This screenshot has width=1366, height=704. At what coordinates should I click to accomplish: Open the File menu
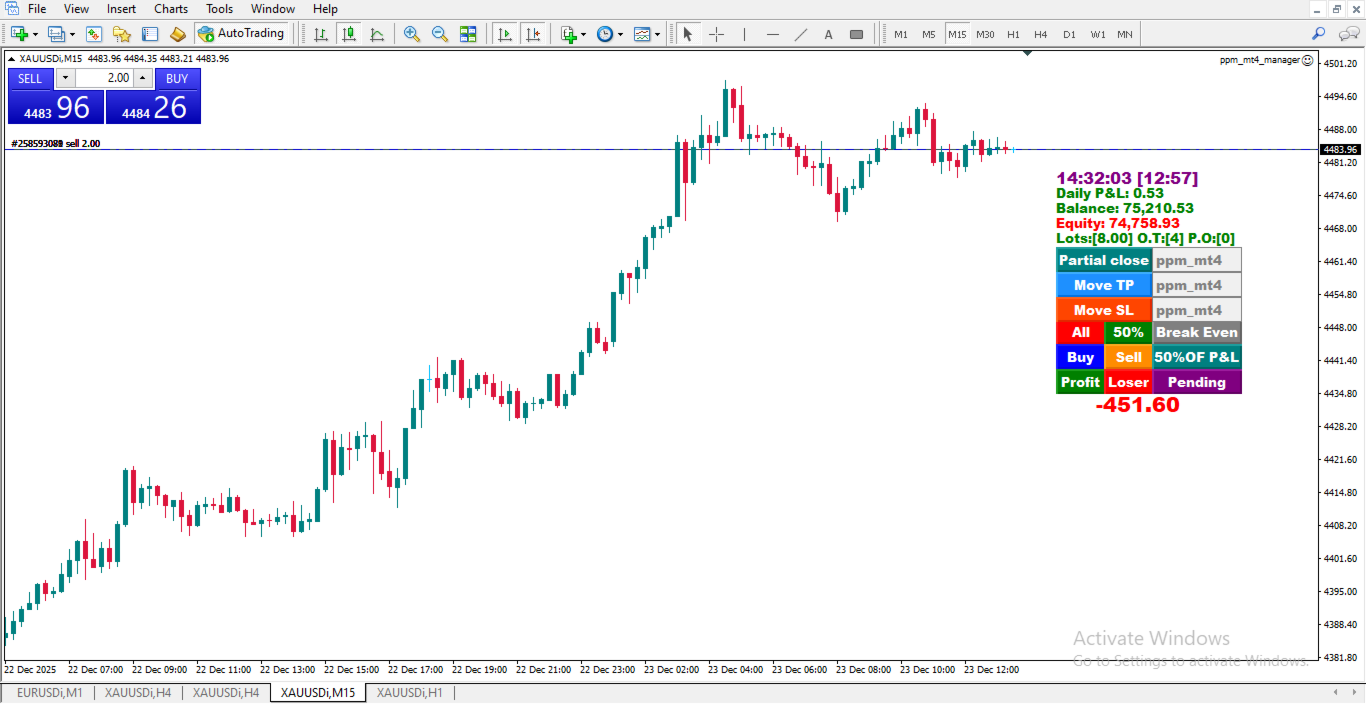[x=37, y=9]
